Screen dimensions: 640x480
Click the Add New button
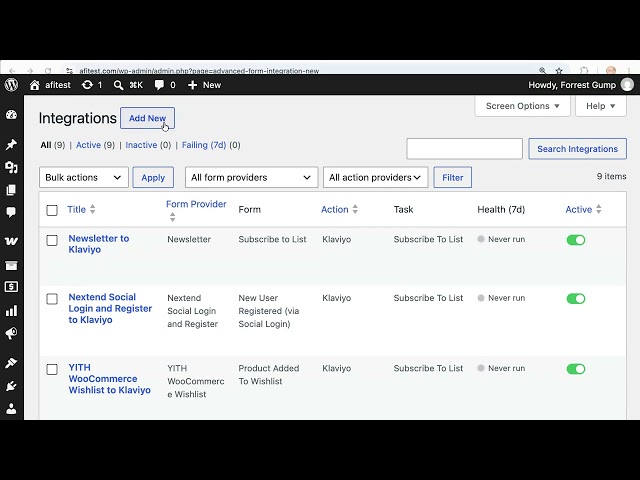tap(147, 118)
